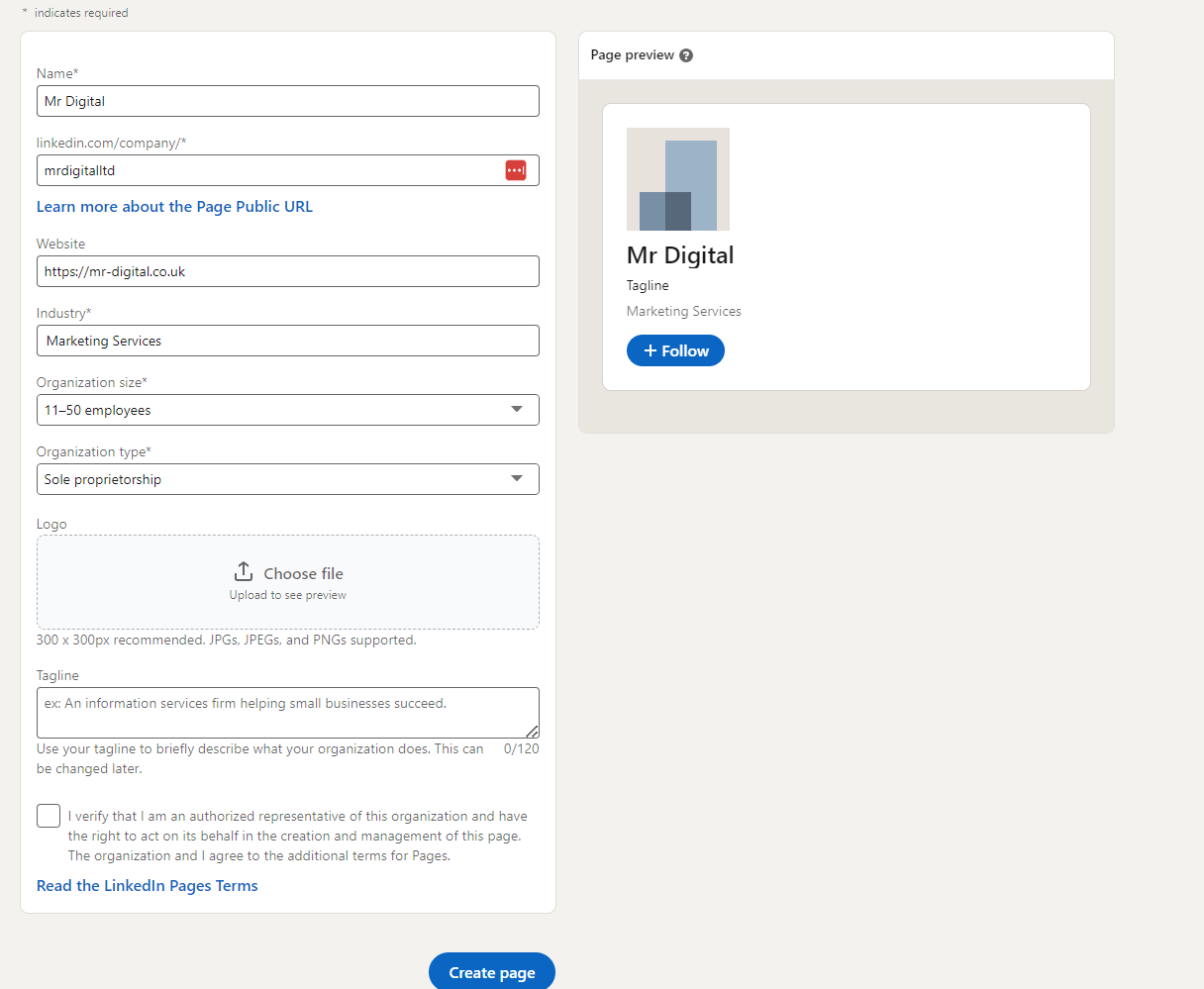Click the company logo placeholder image
The image size is (1204, 989).
(x=678, y=179)
